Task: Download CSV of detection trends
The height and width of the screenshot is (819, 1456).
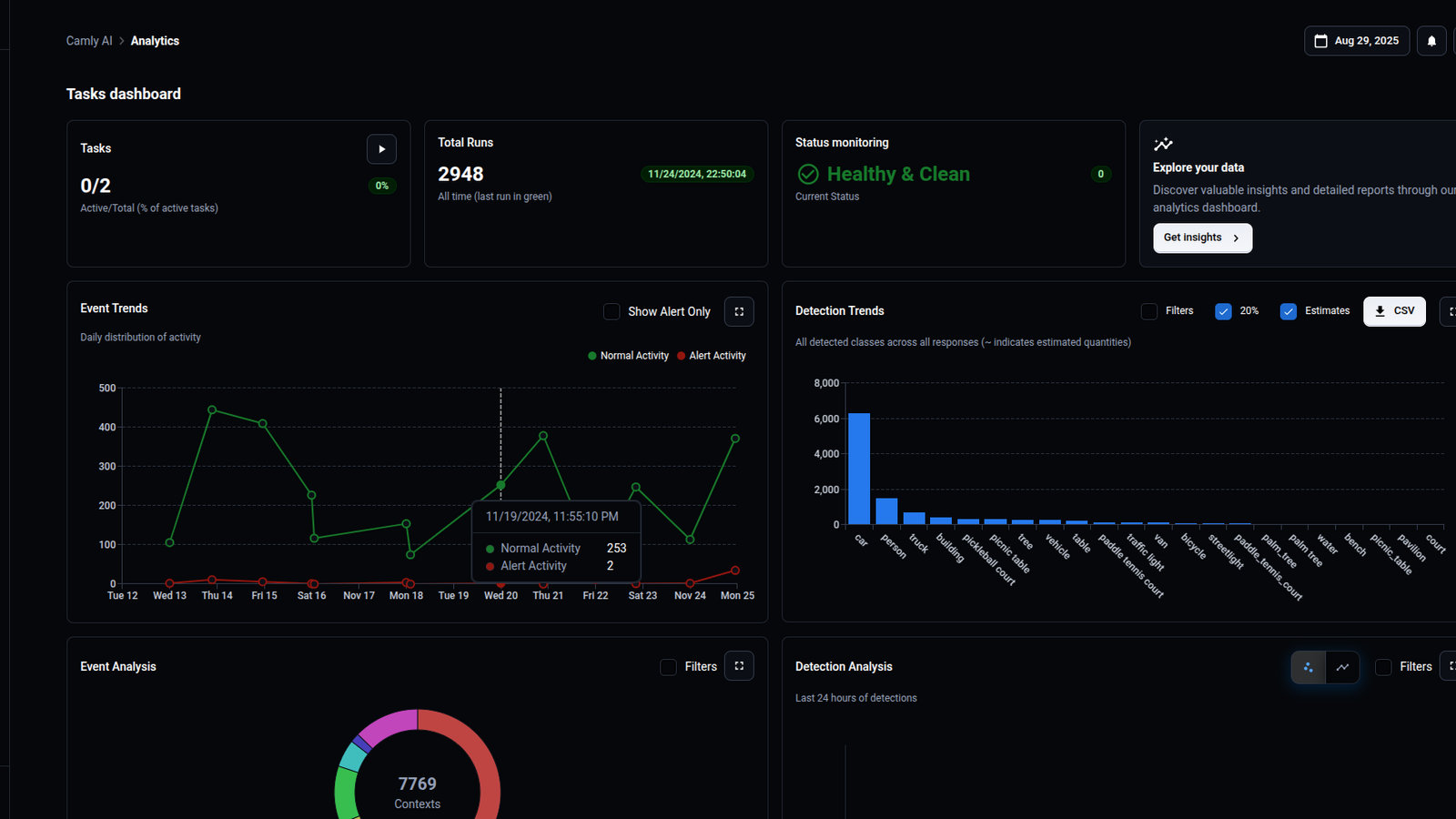Action: pyautogui.click(x=1394, y=311)
